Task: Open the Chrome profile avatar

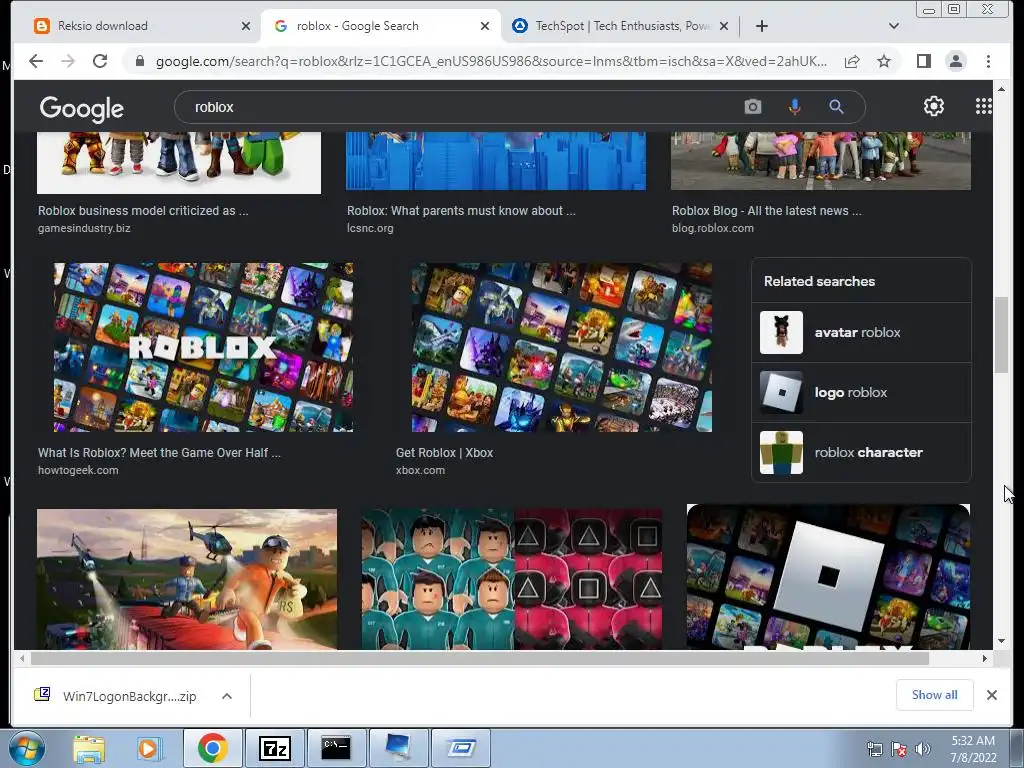Action: pos(955,61)
